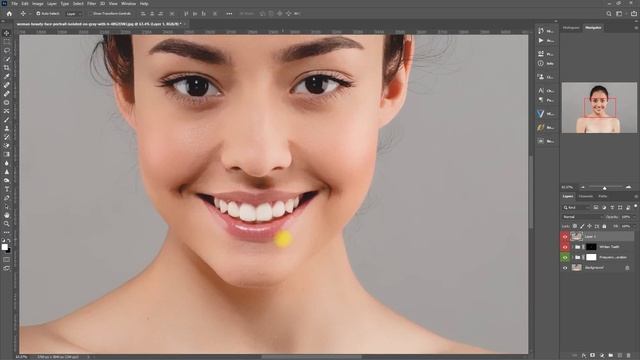Open the File menu
640x360 pixels.
coord(14,4)
